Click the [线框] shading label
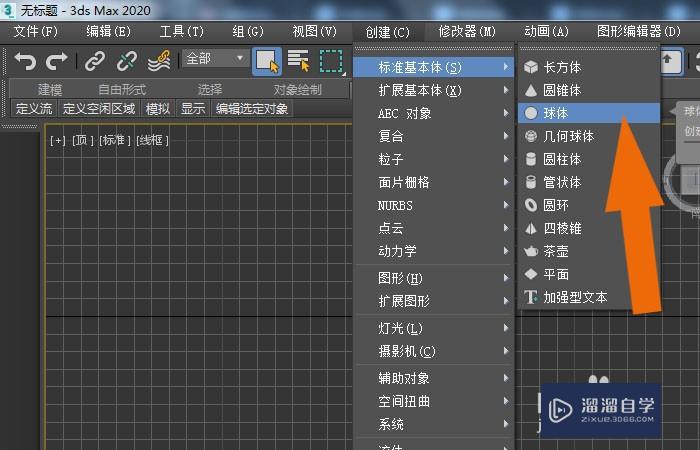The height and width of the screenshot is (450, 700). tap(152, 141)
